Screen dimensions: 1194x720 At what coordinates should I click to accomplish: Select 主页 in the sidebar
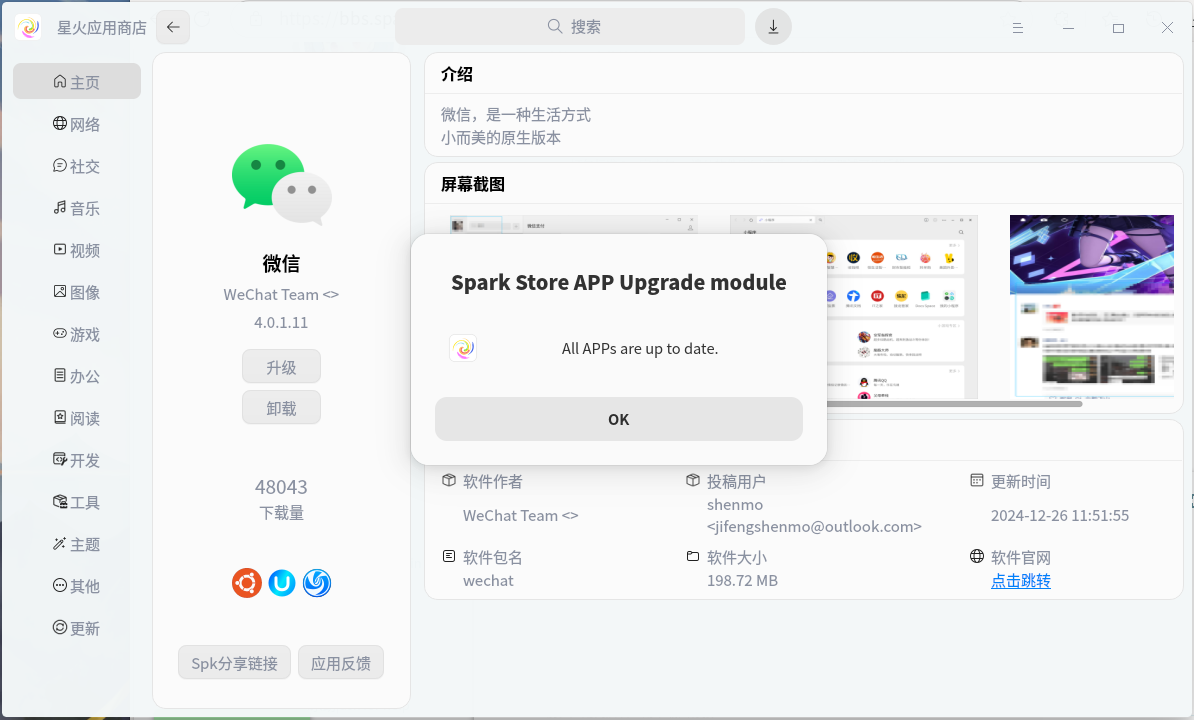tap(77, 81)
